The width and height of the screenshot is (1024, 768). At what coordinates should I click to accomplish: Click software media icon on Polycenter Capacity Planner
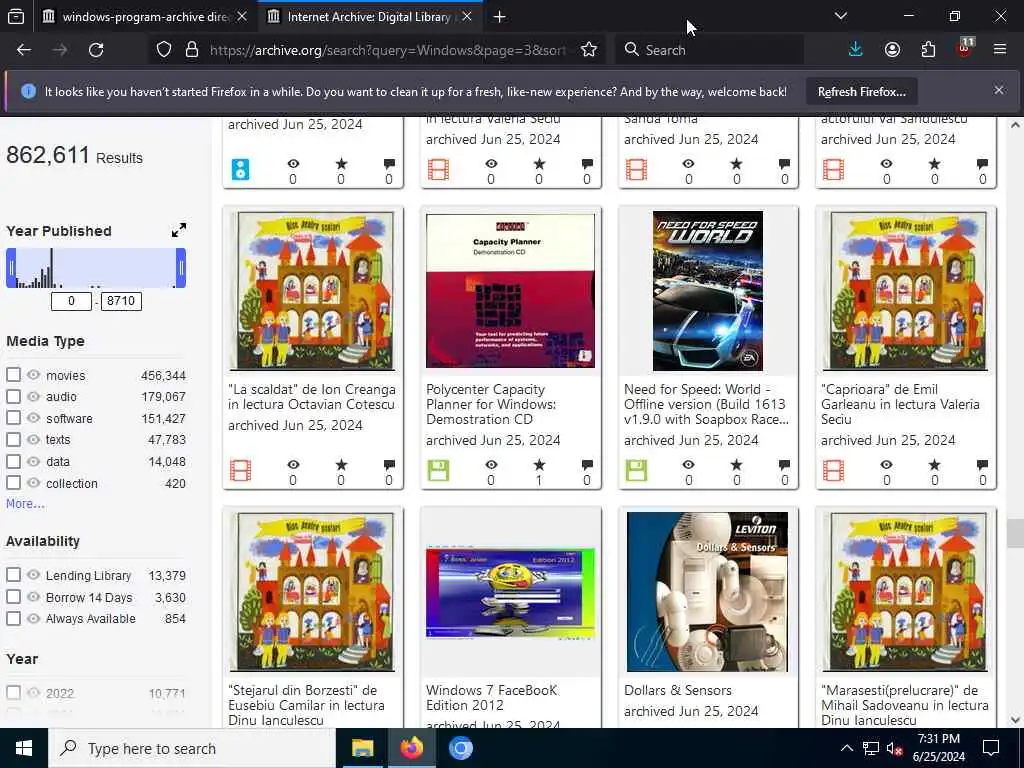438,470
